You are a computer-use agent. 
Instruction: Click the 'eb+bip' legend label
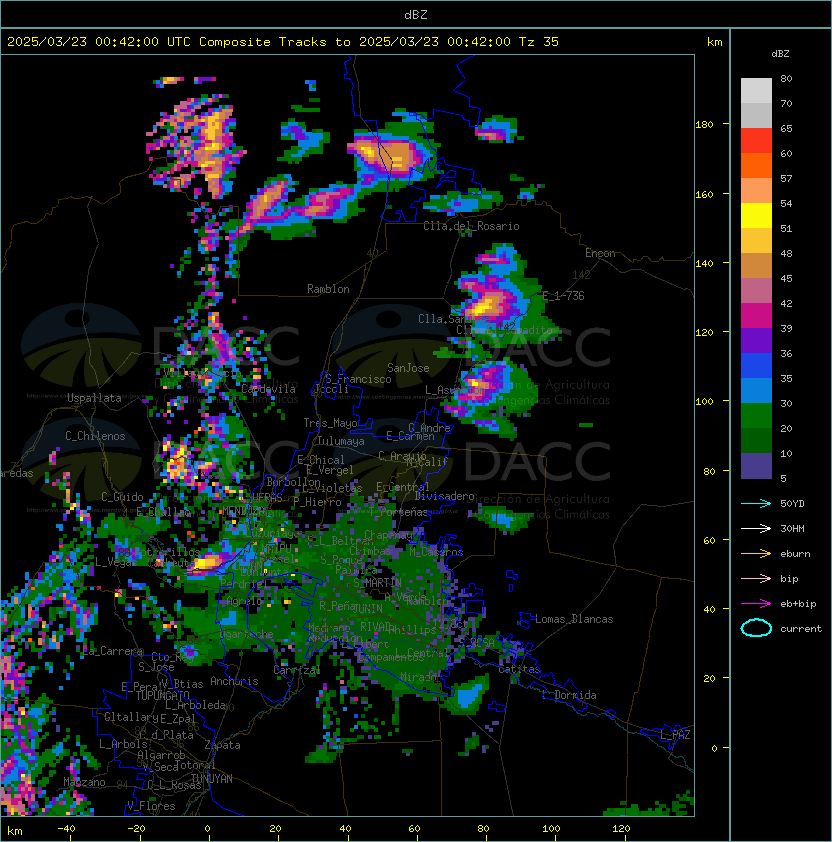(798, 604)
